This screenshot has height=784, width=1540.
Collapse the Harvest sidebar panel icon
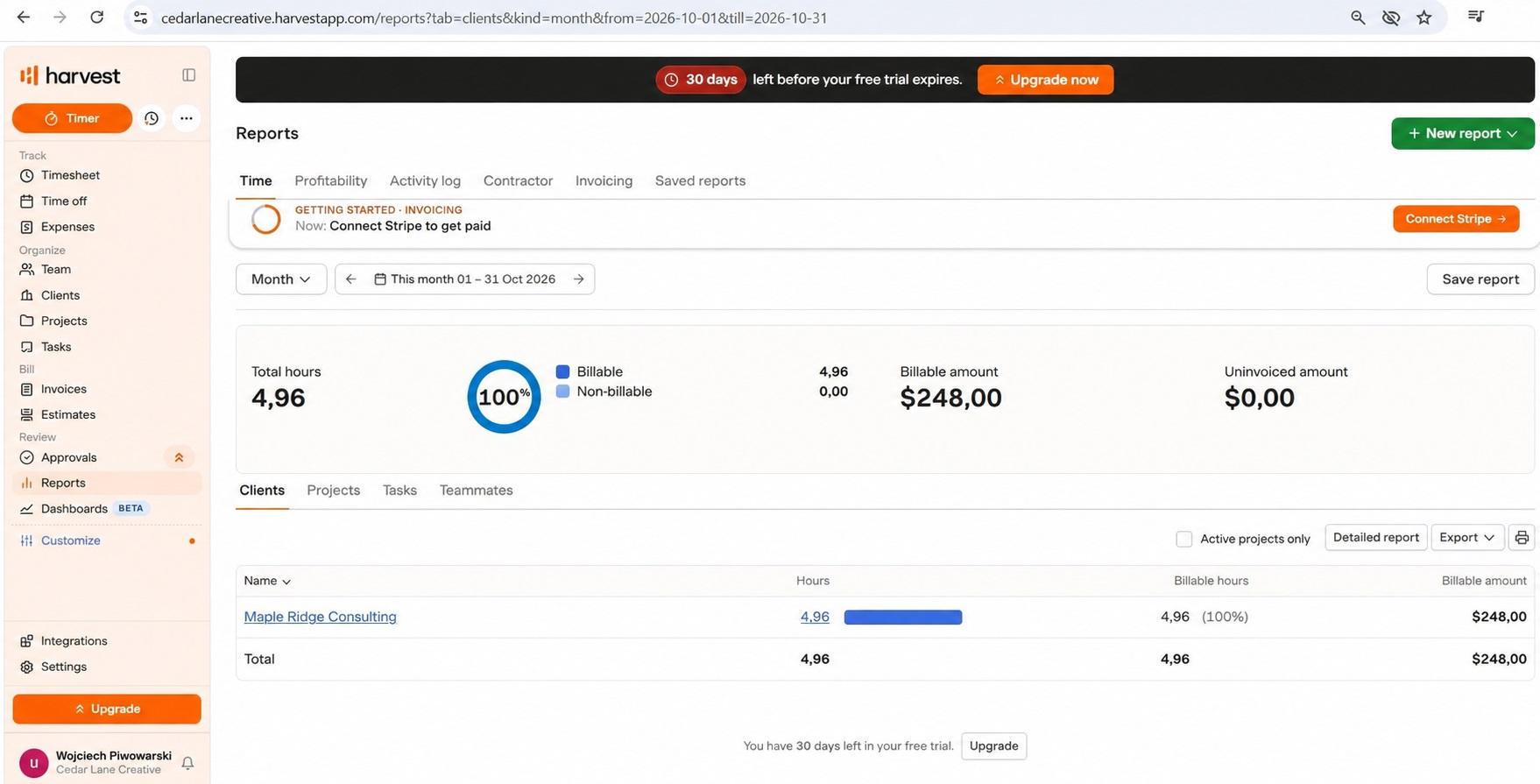188,75
